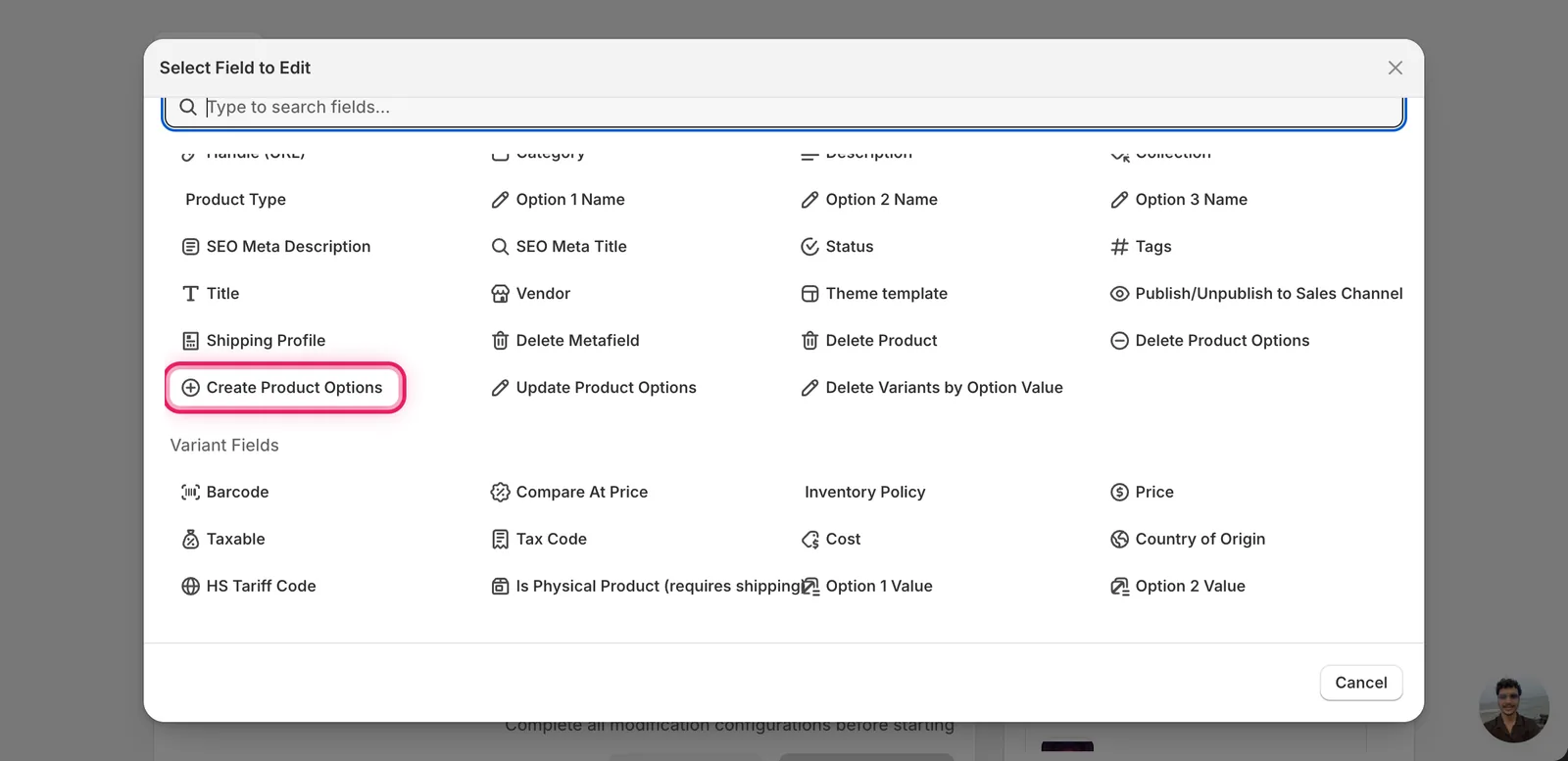1568x761 pixels.
Task: Cancel the Select Field to Edit dialog
Action: [1361, 683]
